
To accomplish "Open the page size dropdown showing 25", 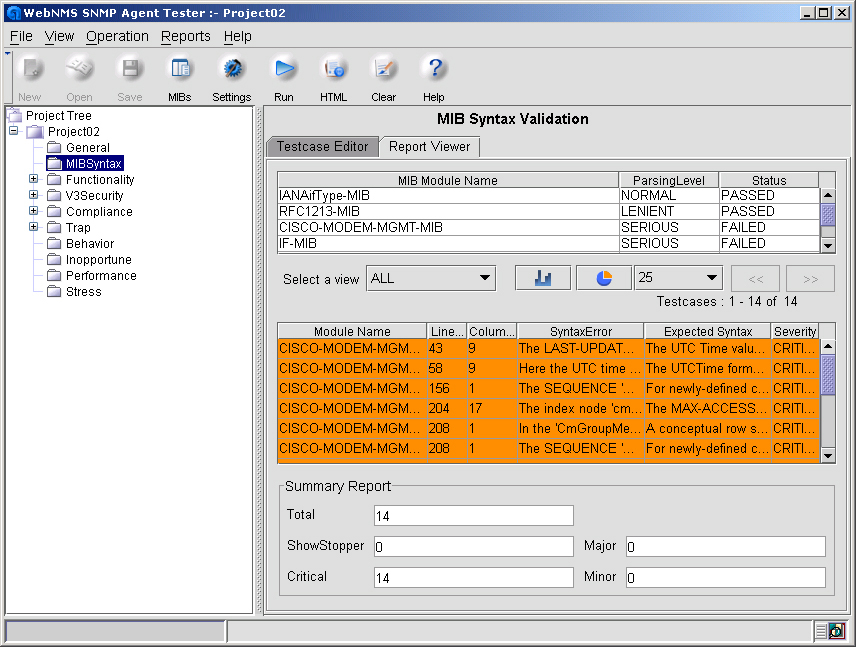I will [678, 278].
